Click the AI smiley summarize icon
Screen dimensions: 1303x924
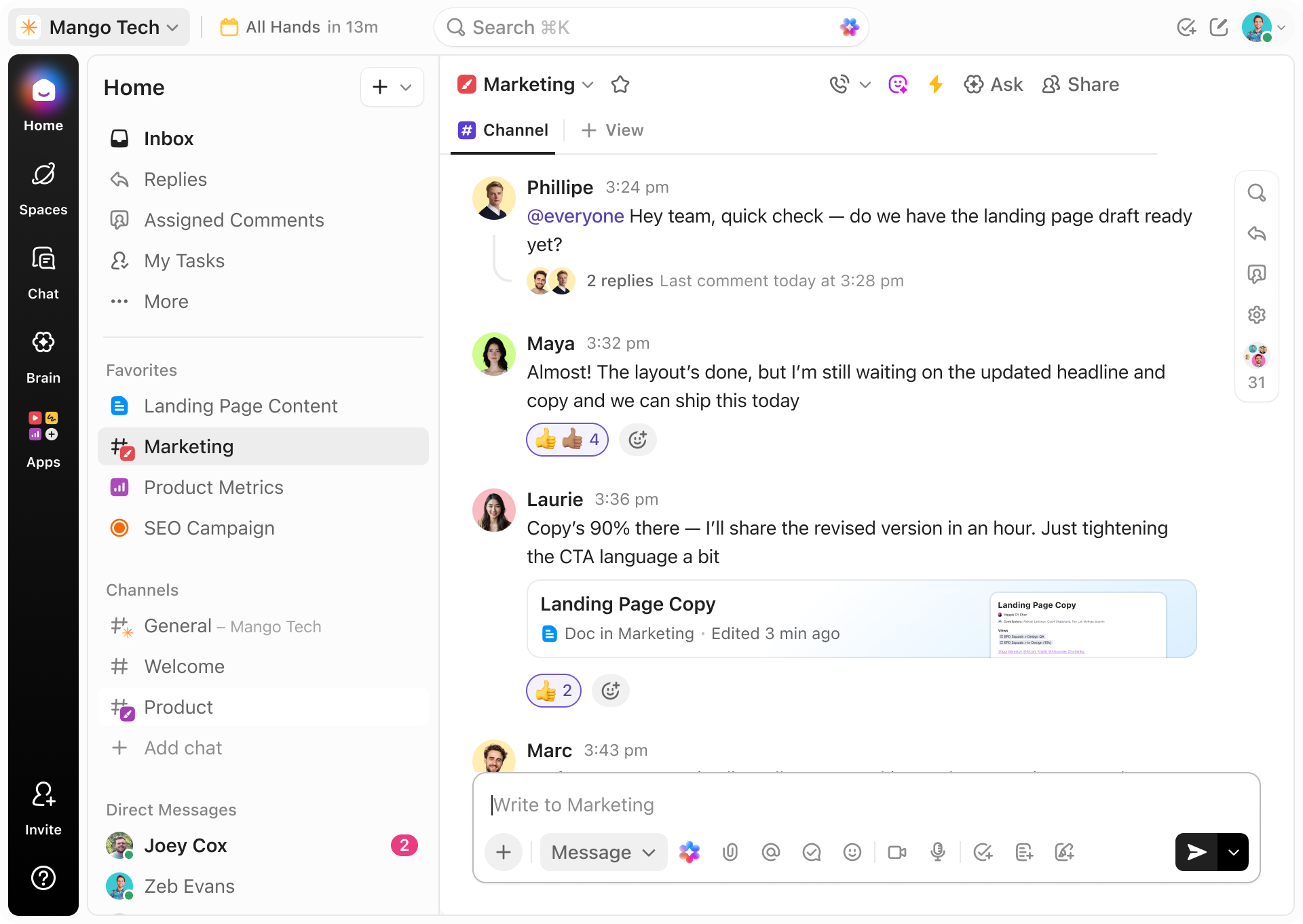(898, 84)
